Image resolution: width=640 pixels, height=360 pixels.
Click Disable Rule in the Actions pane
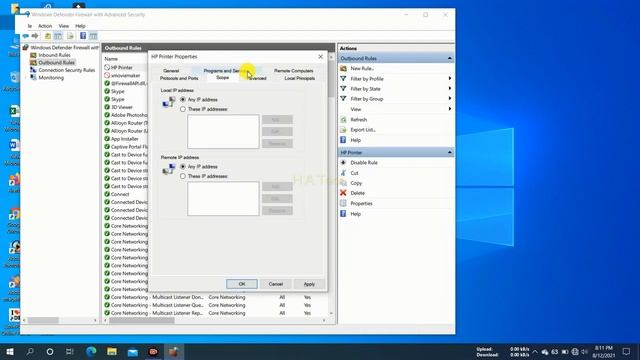pyautogui.click(x=364, y=162)
